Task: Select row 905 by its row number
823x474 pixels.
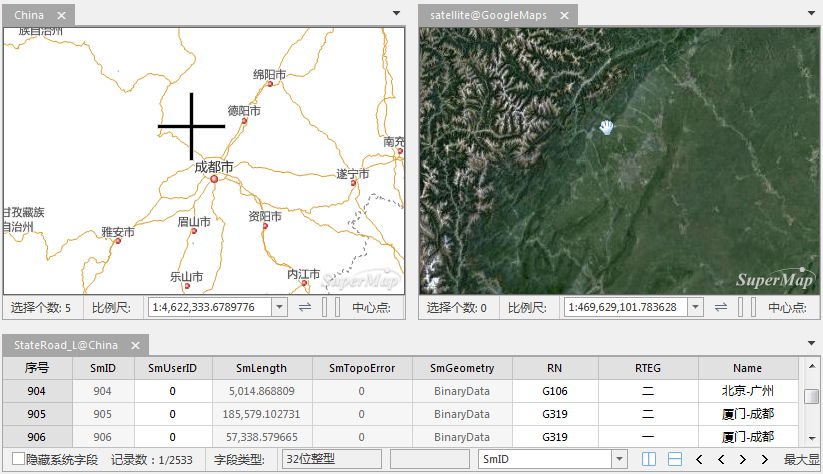Action: (37, 414)
